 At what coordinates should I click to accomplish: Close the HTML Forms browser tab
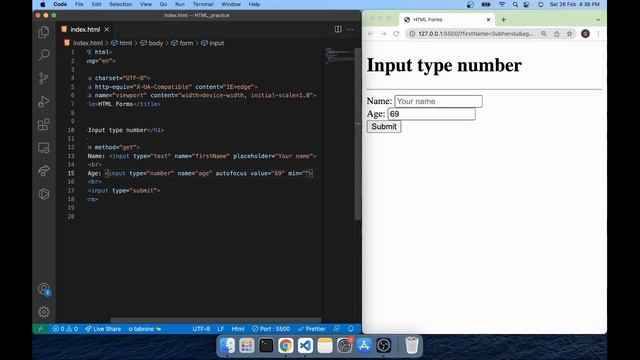pos(488,20)
